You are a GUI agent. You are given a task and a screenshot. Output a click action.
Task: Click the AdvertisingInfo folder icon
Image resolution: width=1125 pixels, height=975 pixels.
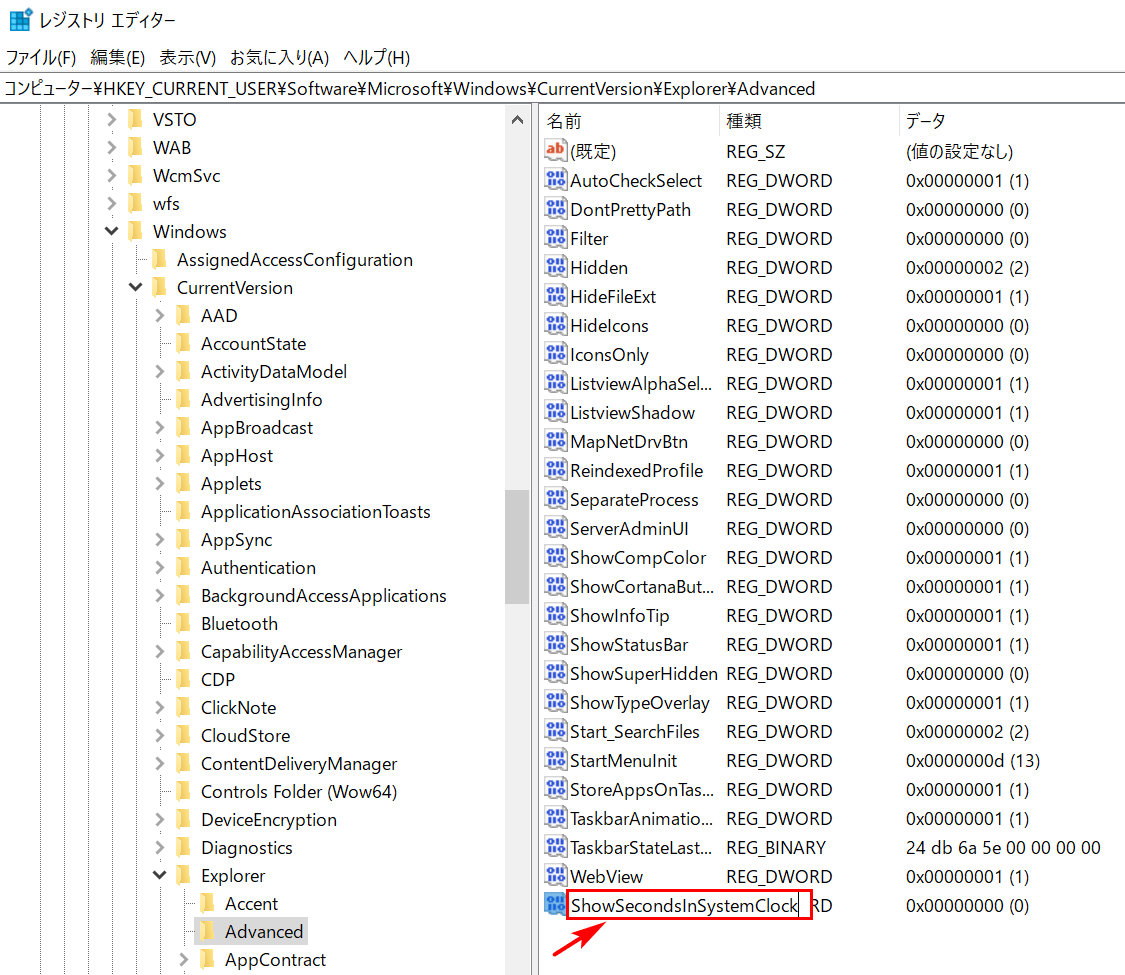click(183, 400)
